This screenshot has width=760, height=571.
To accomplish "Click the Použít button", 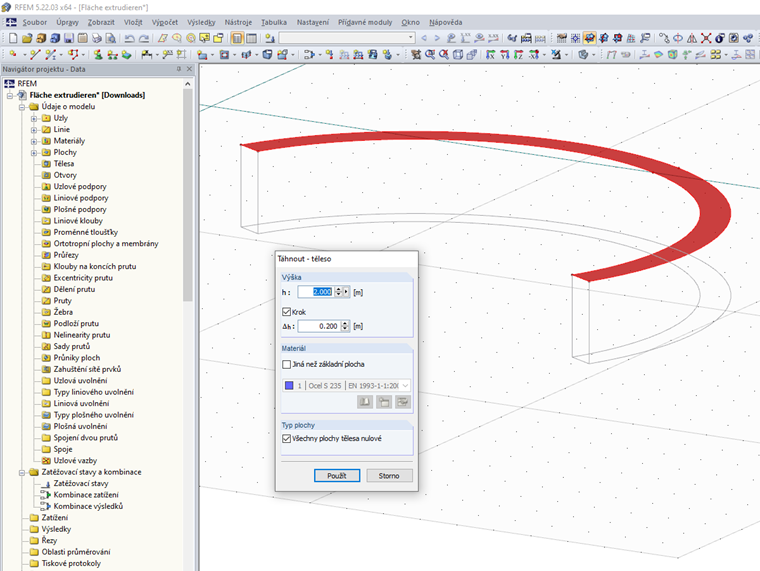I will (x=337, y=476).
